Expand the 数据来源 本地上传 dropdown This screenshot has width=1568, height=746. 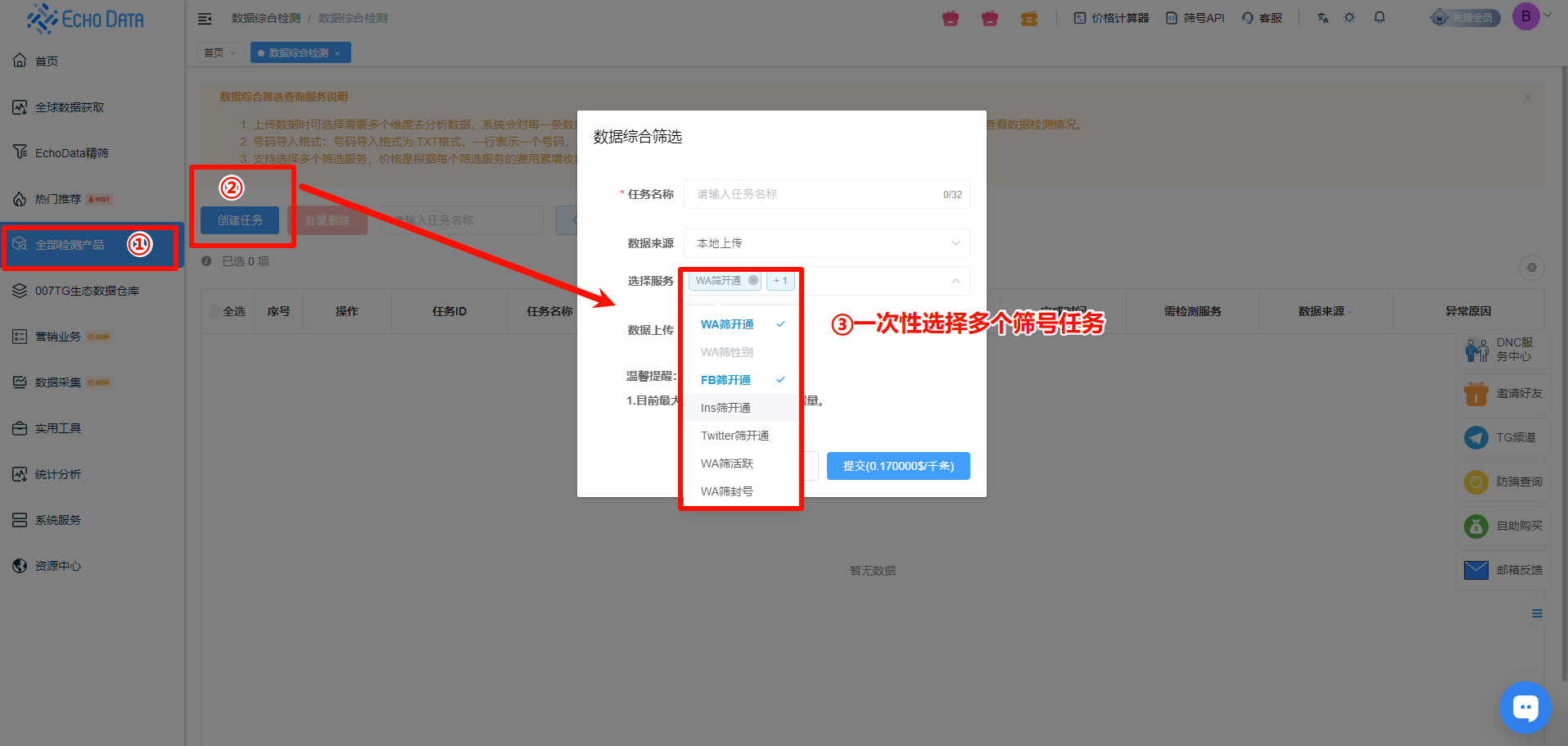pos(826,243)
